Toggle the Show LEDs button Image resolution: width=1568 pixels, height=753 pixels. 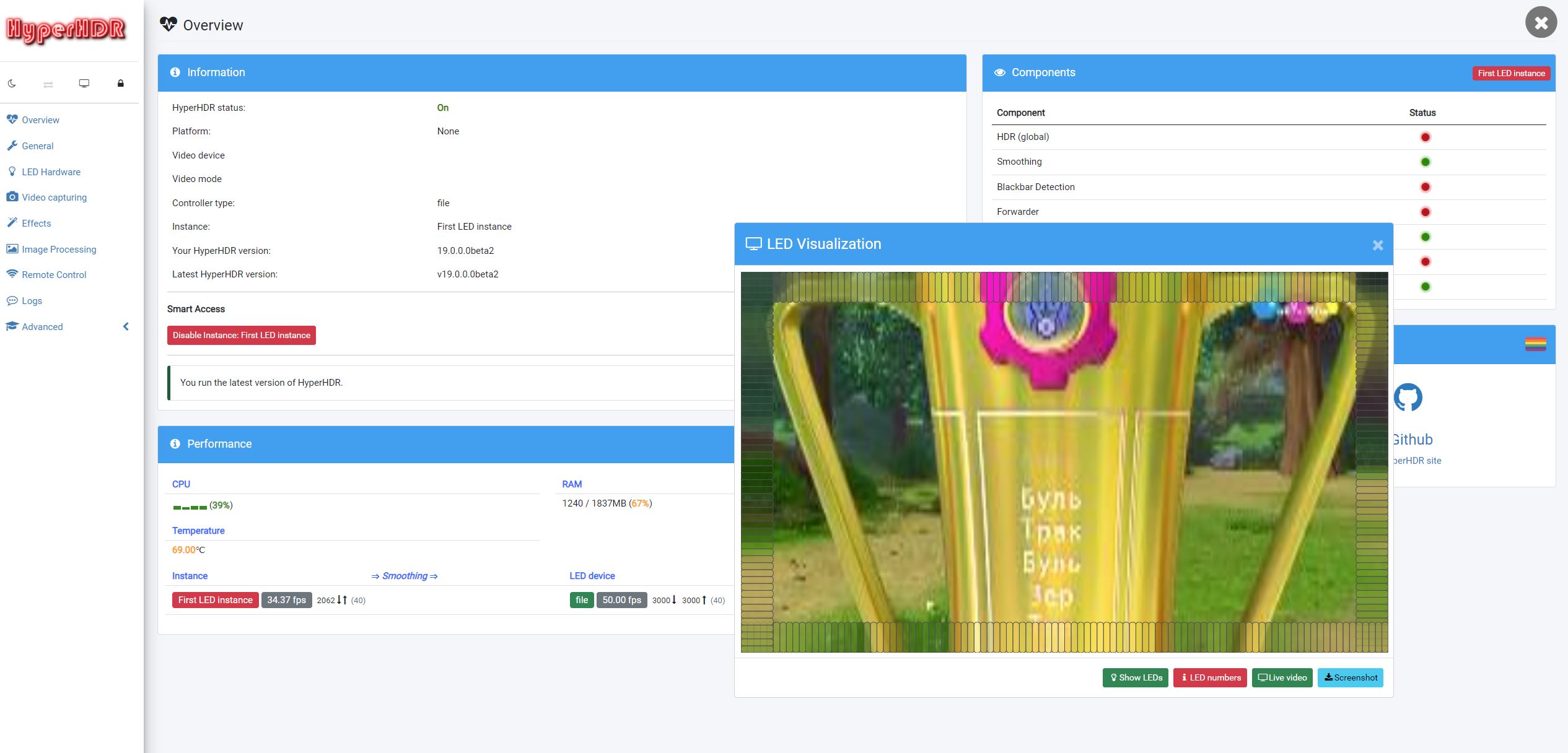click(1136, 677)
